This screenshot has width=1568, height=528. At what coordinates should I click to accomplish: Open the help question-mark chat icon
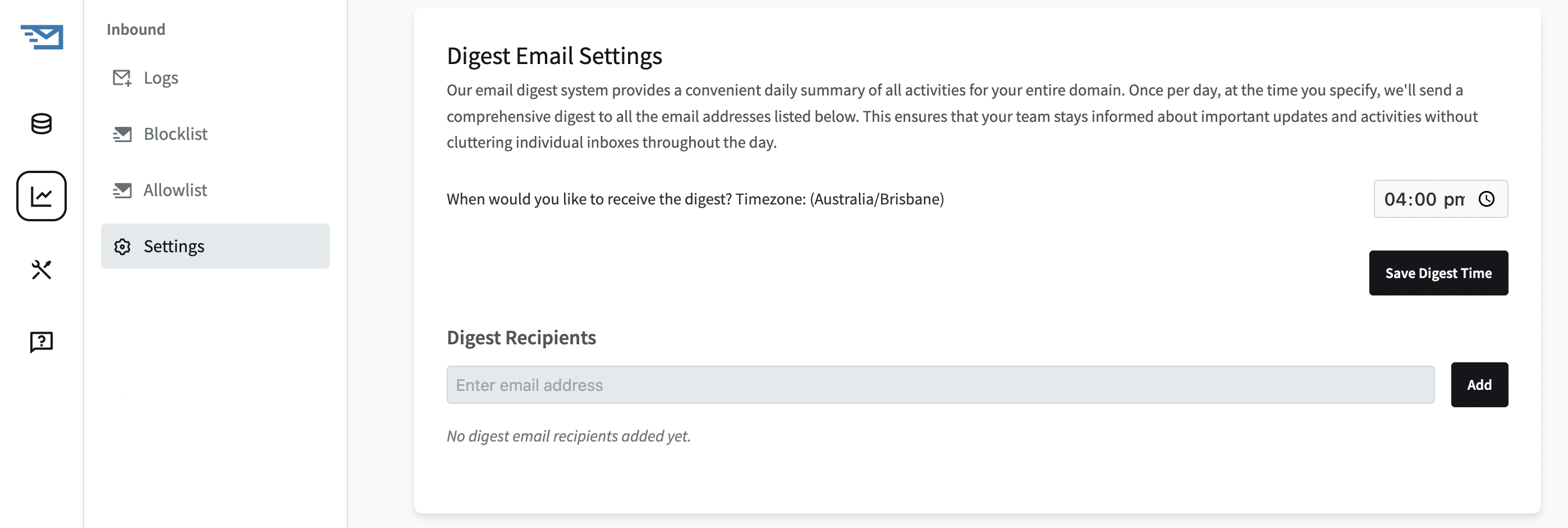pos(42,342)
